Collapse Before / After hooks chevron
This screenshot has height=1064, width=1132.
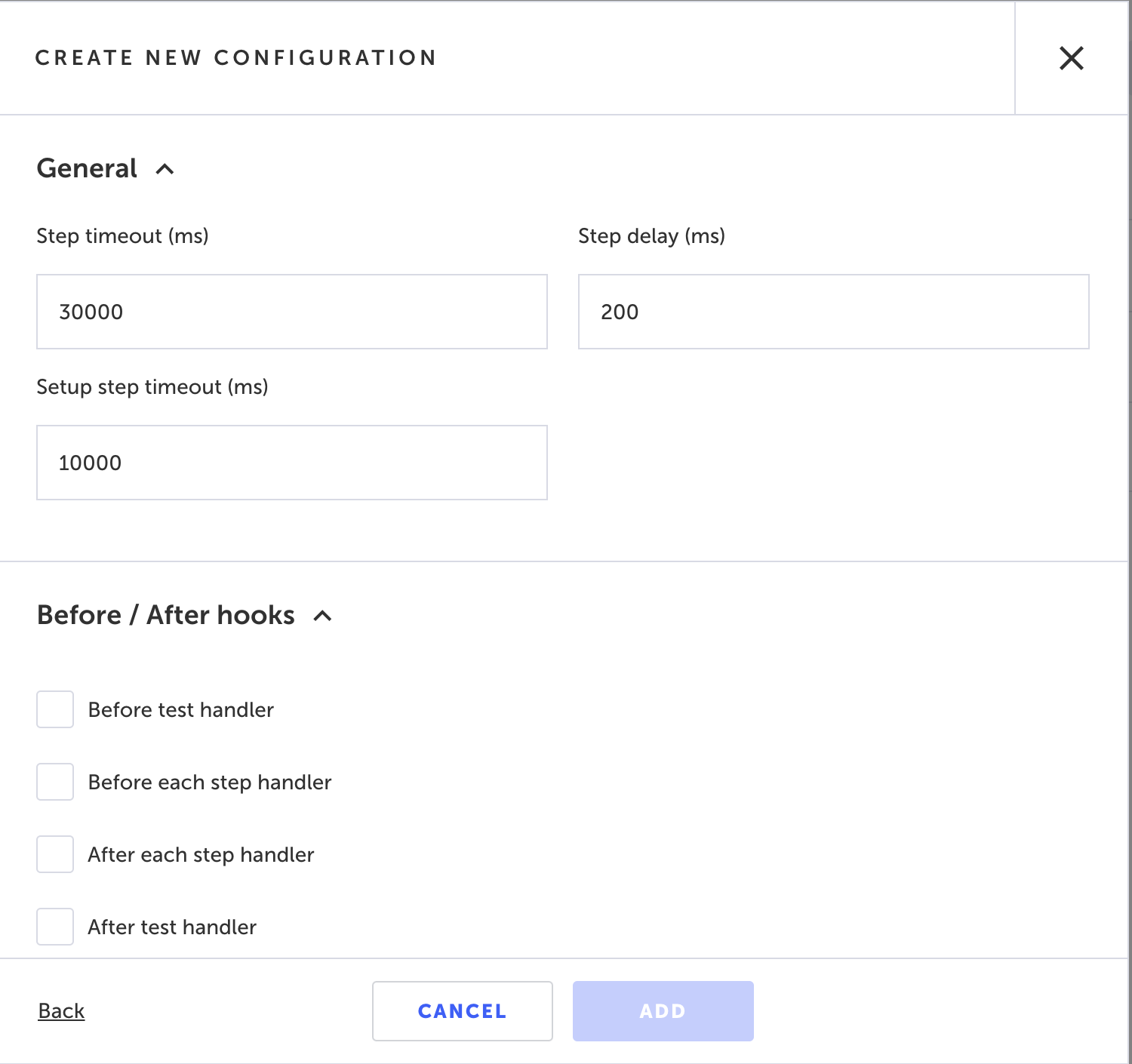[x=322, y=616]
